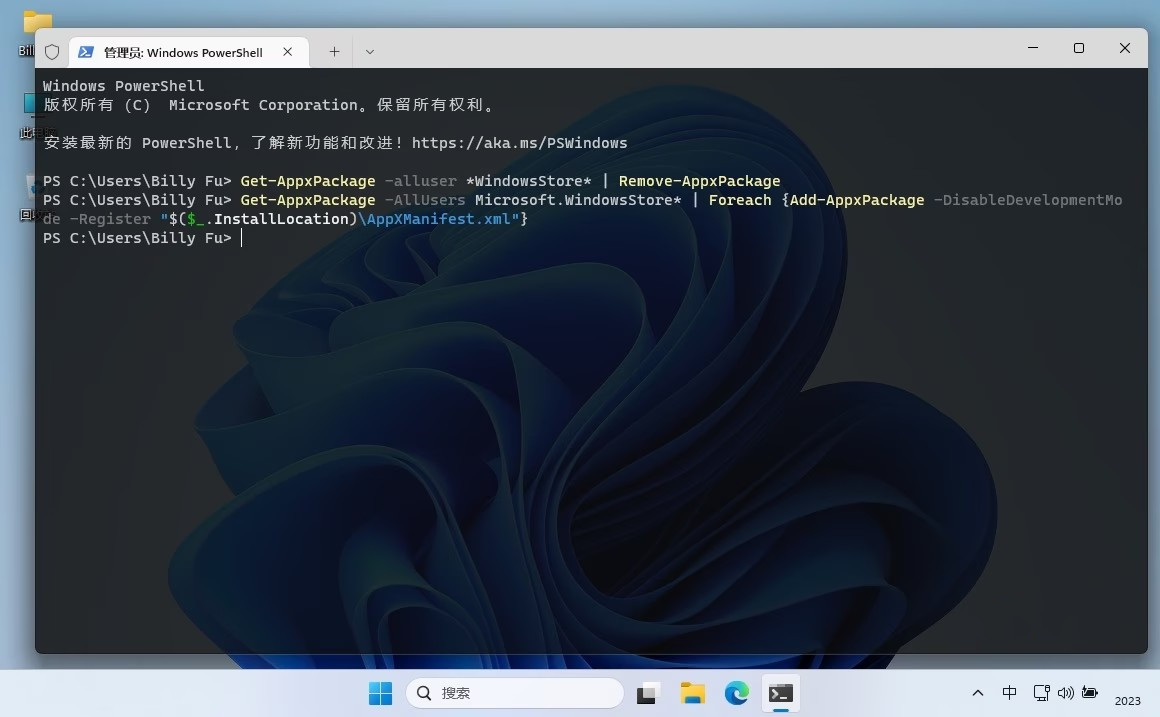Screen dimensions: 1160x717
Task: Open the Start menu
Action: pyautogui.click(x=380, y=692)
